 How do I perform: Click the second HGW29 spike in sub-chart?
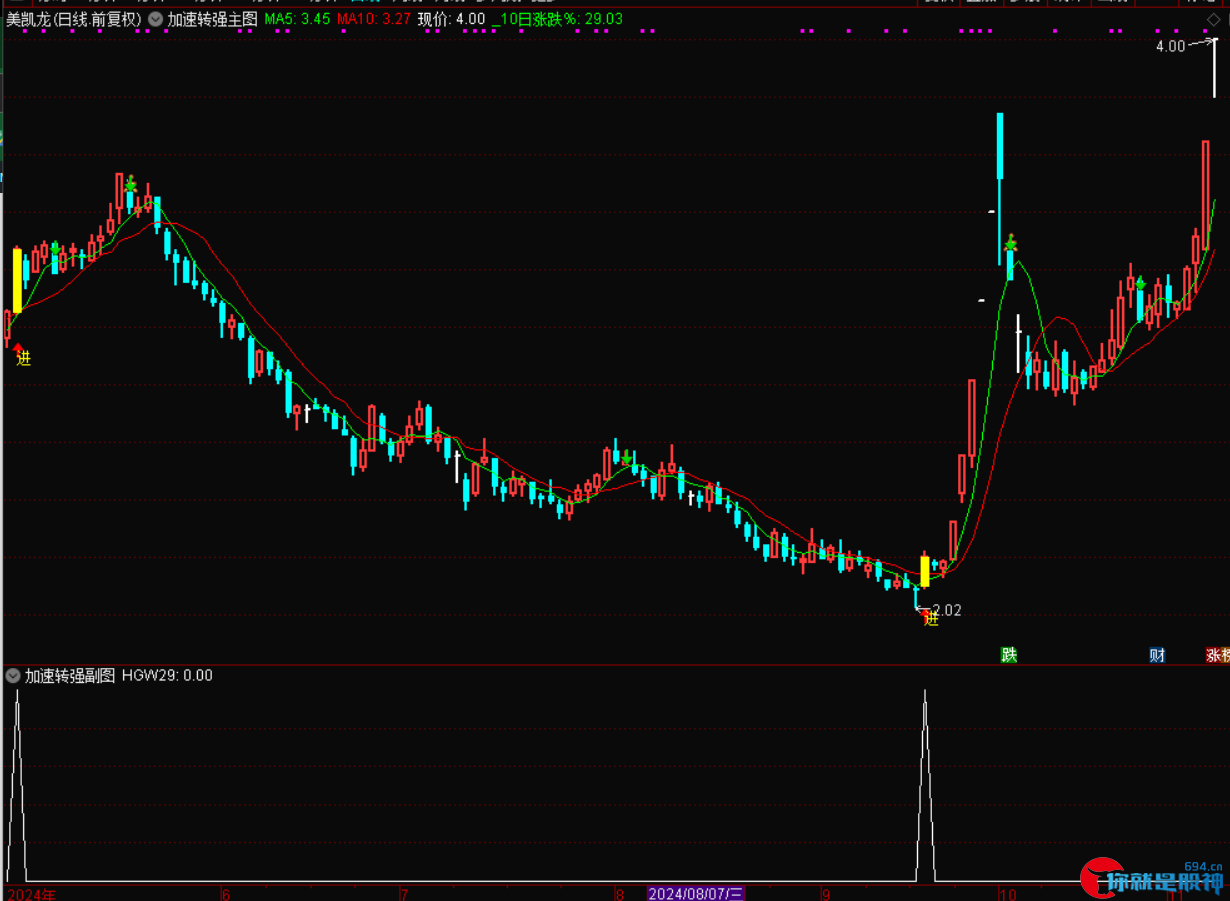point(925,785)
